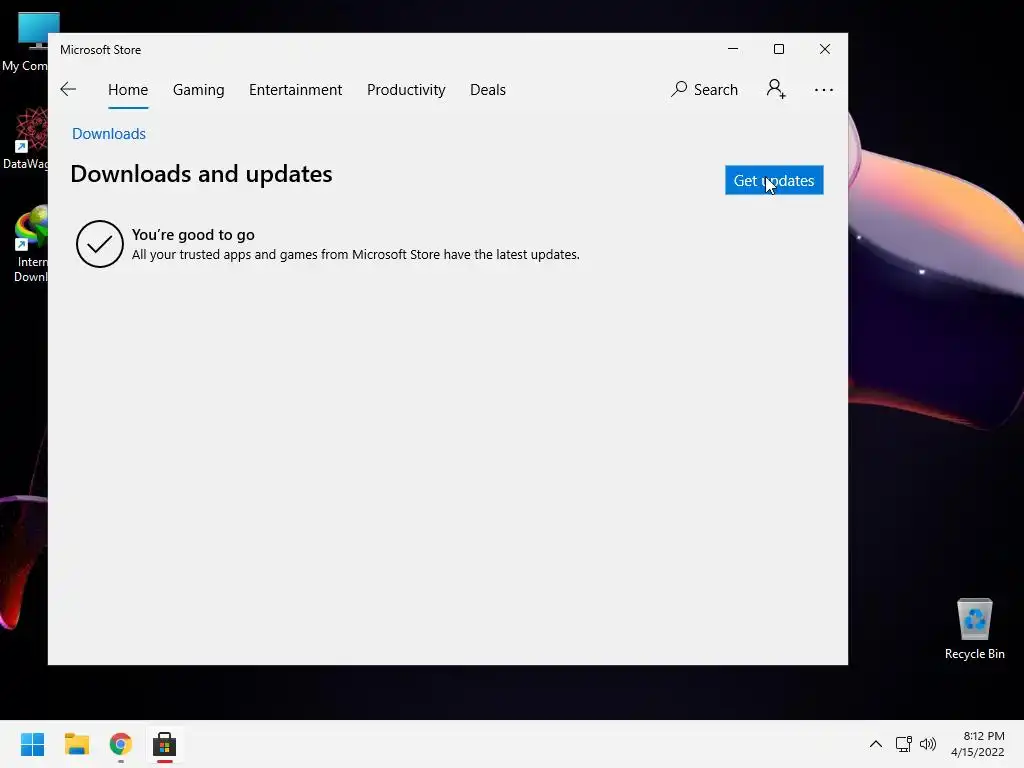The image size is (1024, 768).
Task: Open the clock showing 8:12 PM
Action: pyautogui.click(x=977, y=744)
